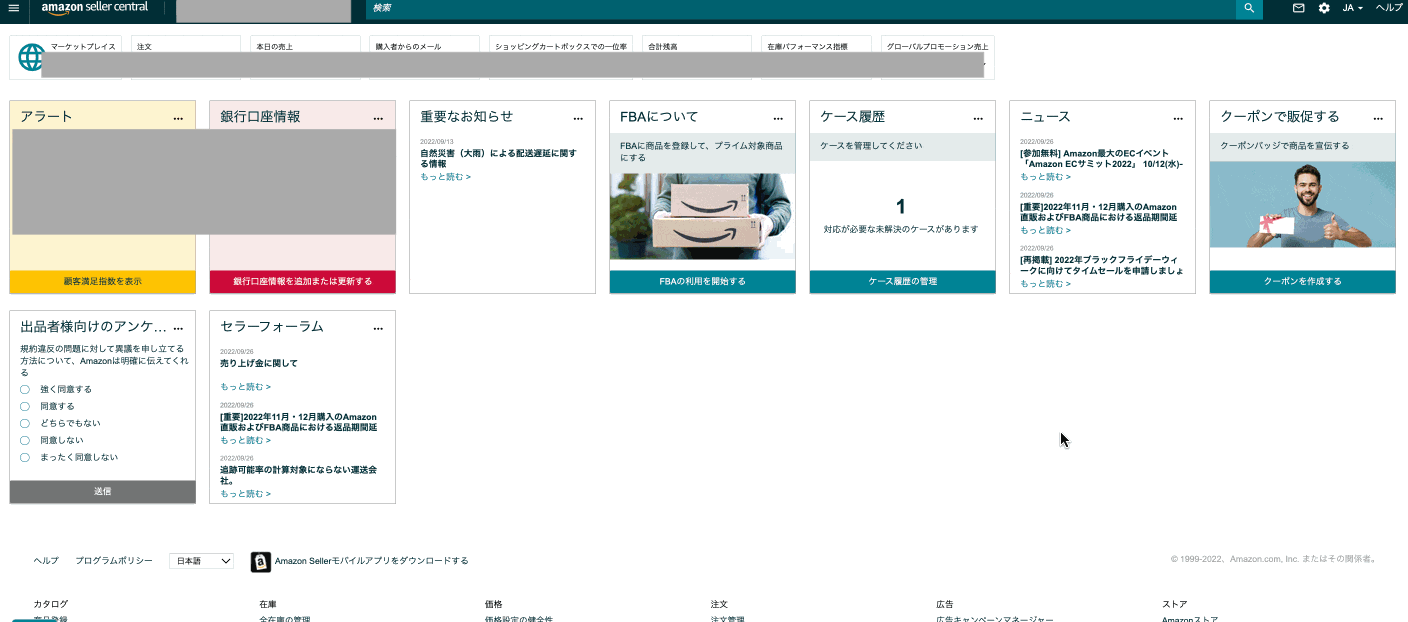Open the messages inbox via the envelope icon
This screenshot has height=622, width=1408.
coord(1298,9)
